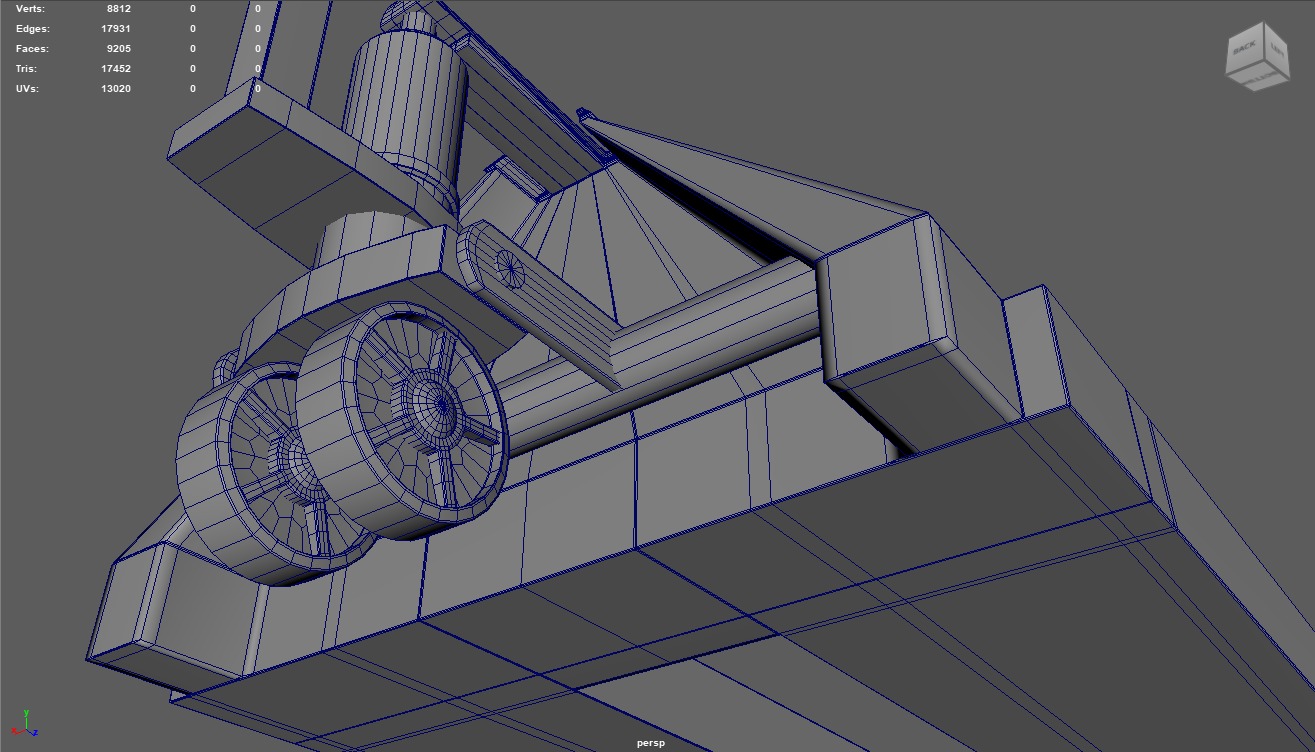
Task: Click the 'Edges:' heads-up display label
Action: click(33, 29)
